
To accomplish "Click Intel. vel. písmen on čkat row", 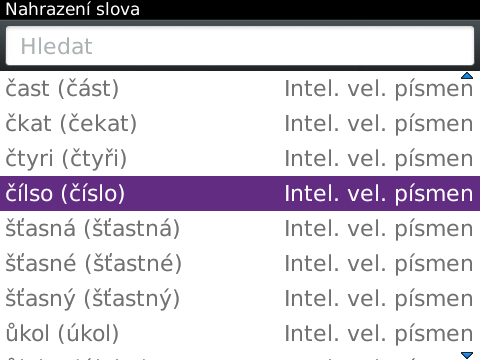I will [x=379, y=124].
